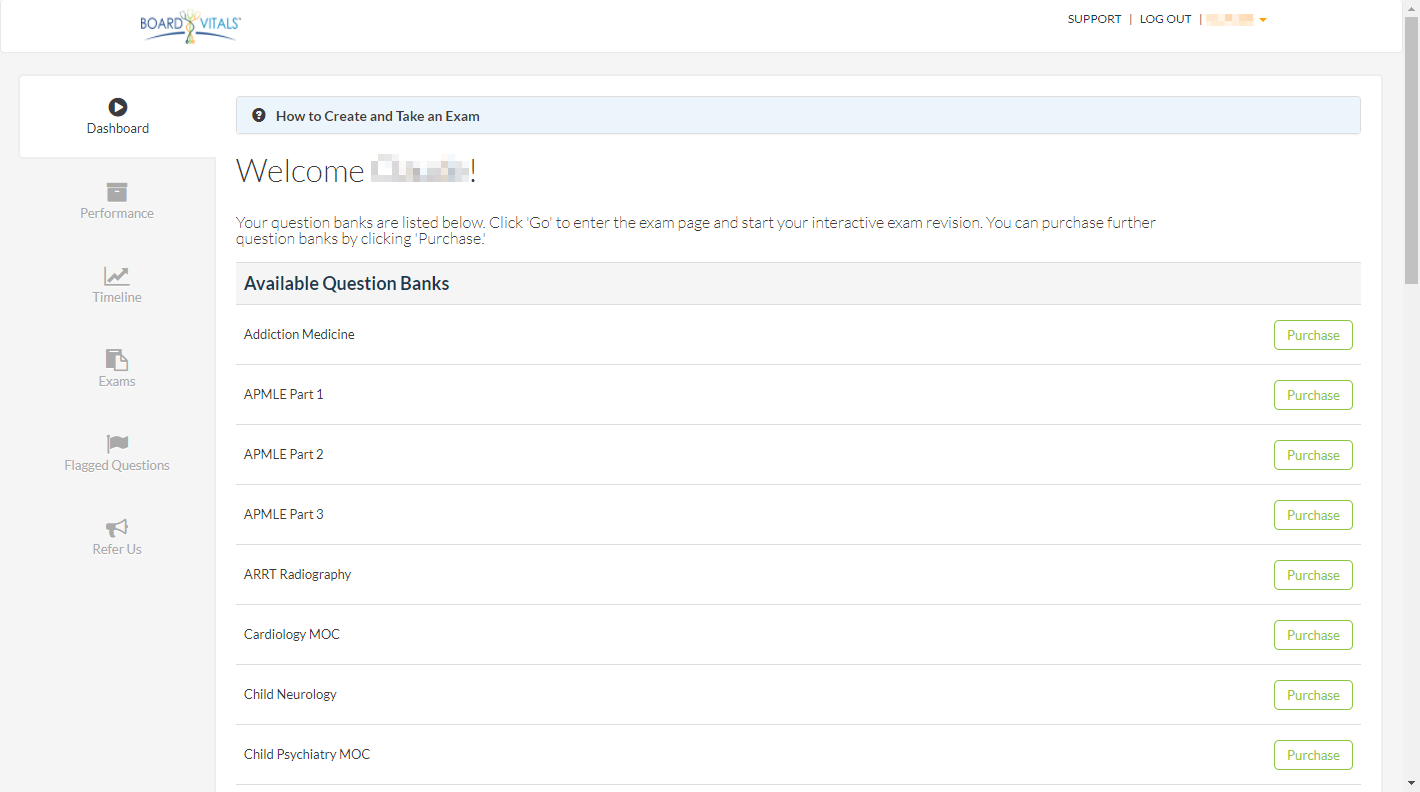Click the Timeline chart icon
The width and height of the screenshot is (1420, 792).
point(117,276)
